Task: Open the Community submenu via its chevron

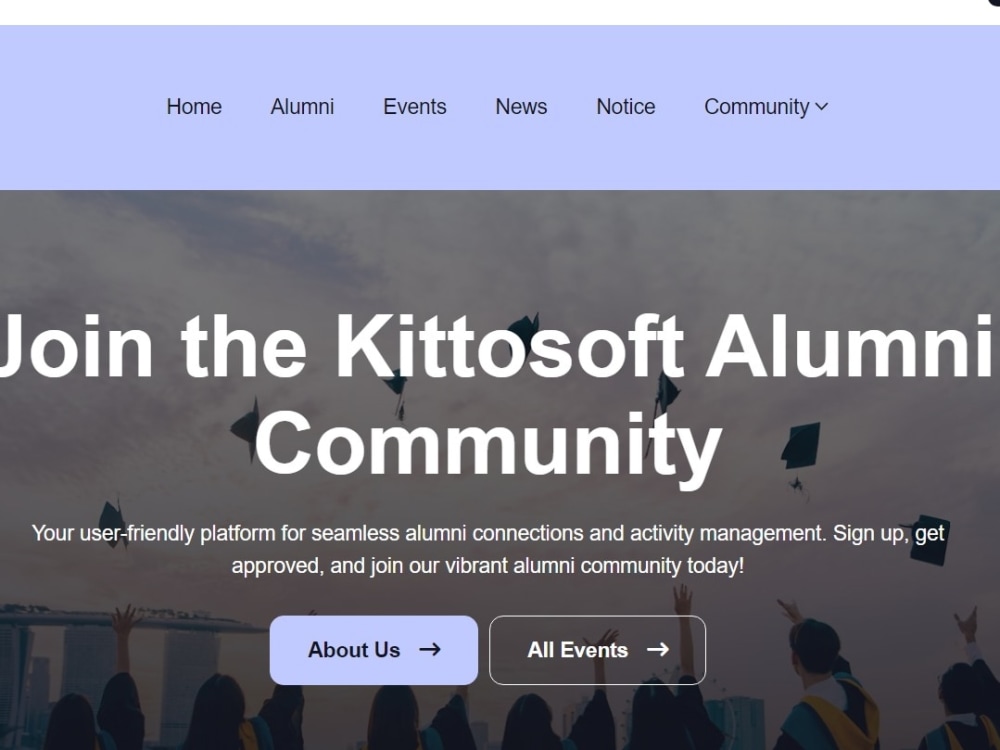Action: (x=823, y=106)
